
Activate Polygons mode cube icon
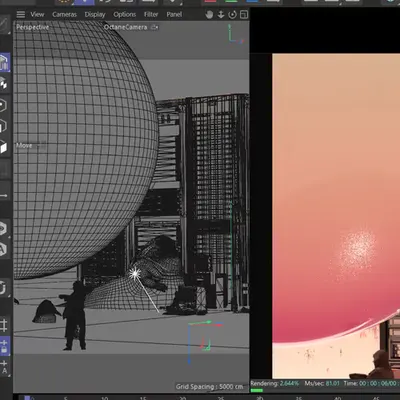(3, 147)
